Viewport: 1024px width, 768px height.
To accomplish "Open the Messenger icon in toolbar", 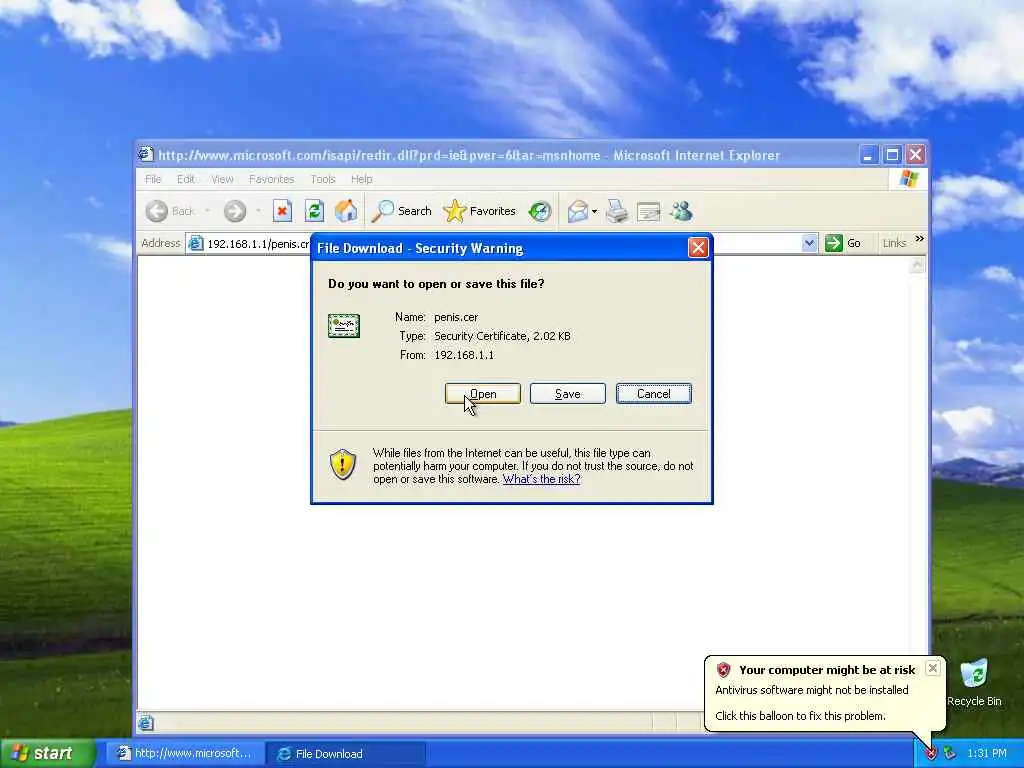I will pos(681,211).
